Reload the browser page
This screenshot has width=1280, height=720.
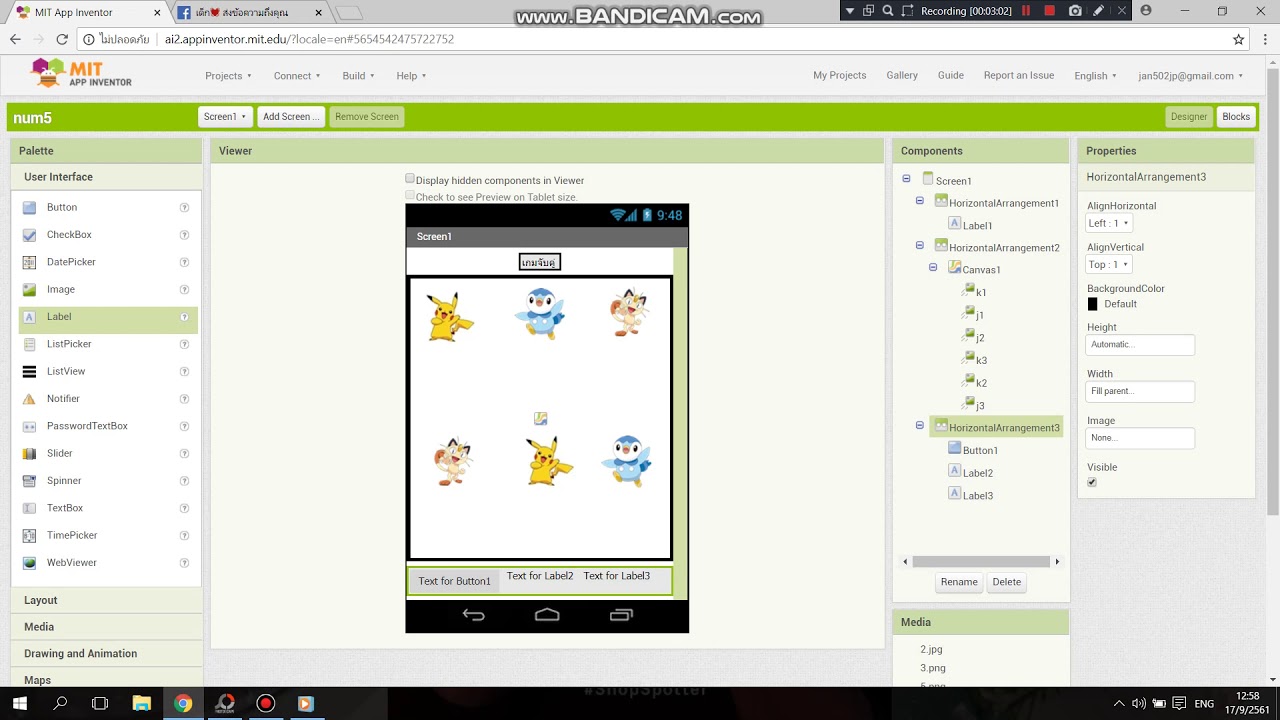coord(62,39)
